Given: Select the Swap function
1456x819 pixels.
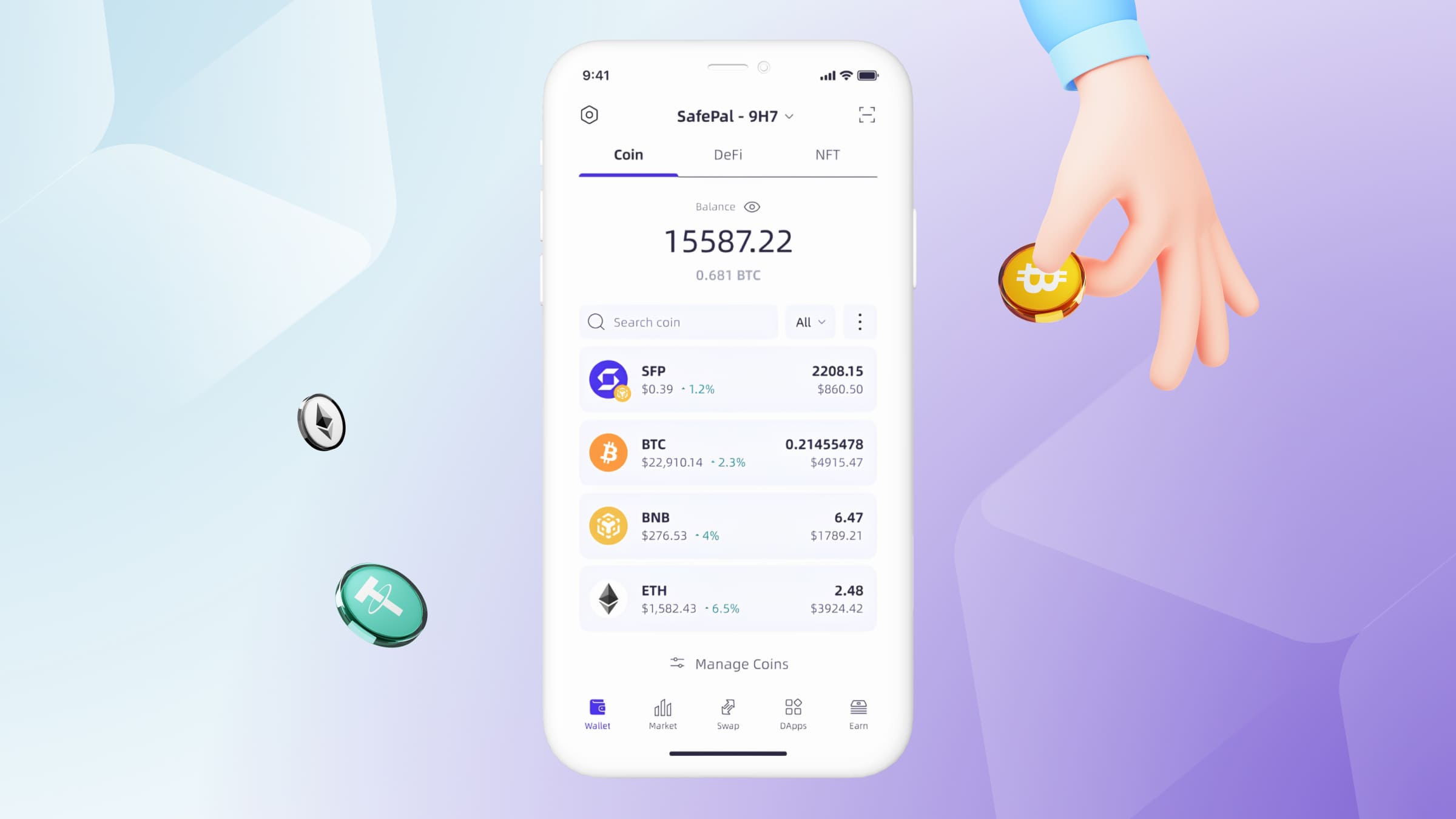Looking at the screenshot, I should (727, 712).
